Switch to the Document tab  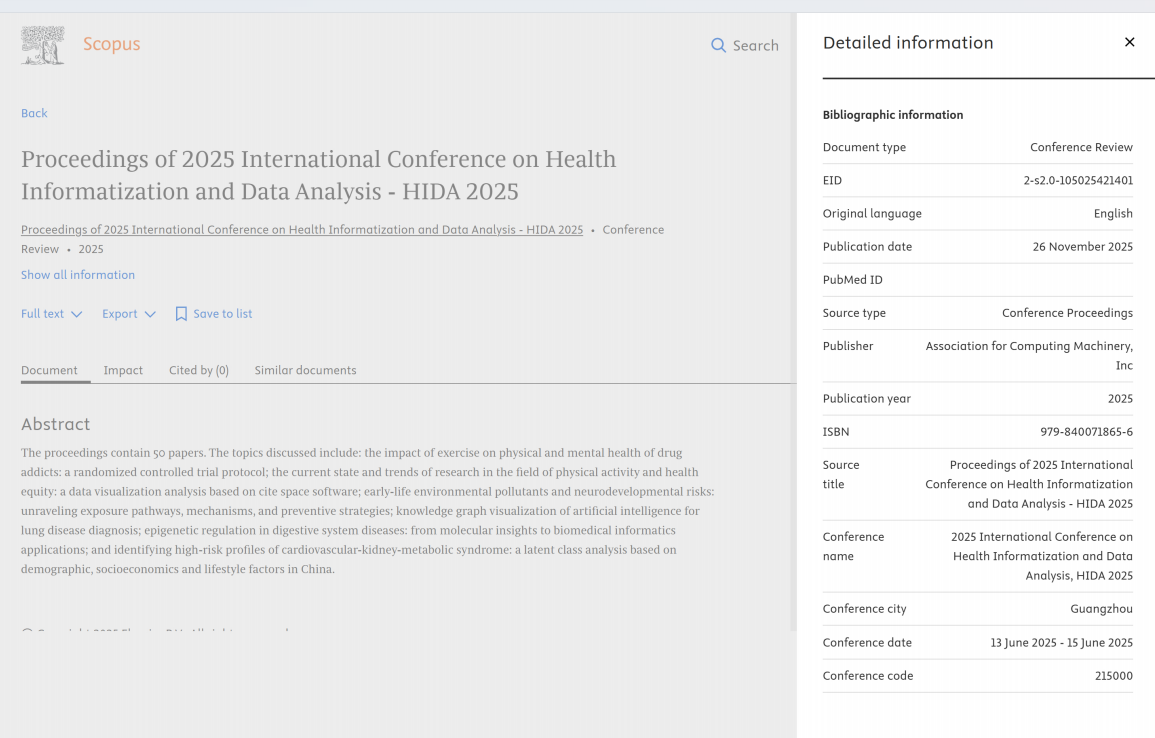tap(49, 370)
